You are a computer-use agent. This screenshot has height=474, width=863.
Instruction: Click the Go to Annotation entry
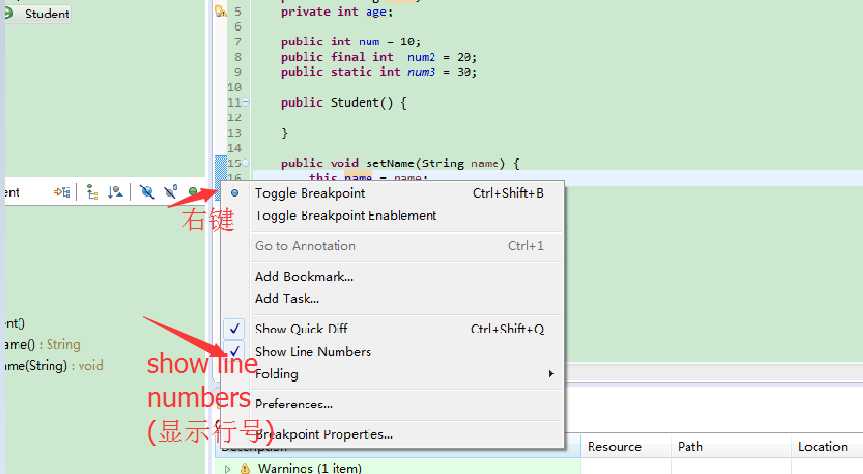point(305,246)
